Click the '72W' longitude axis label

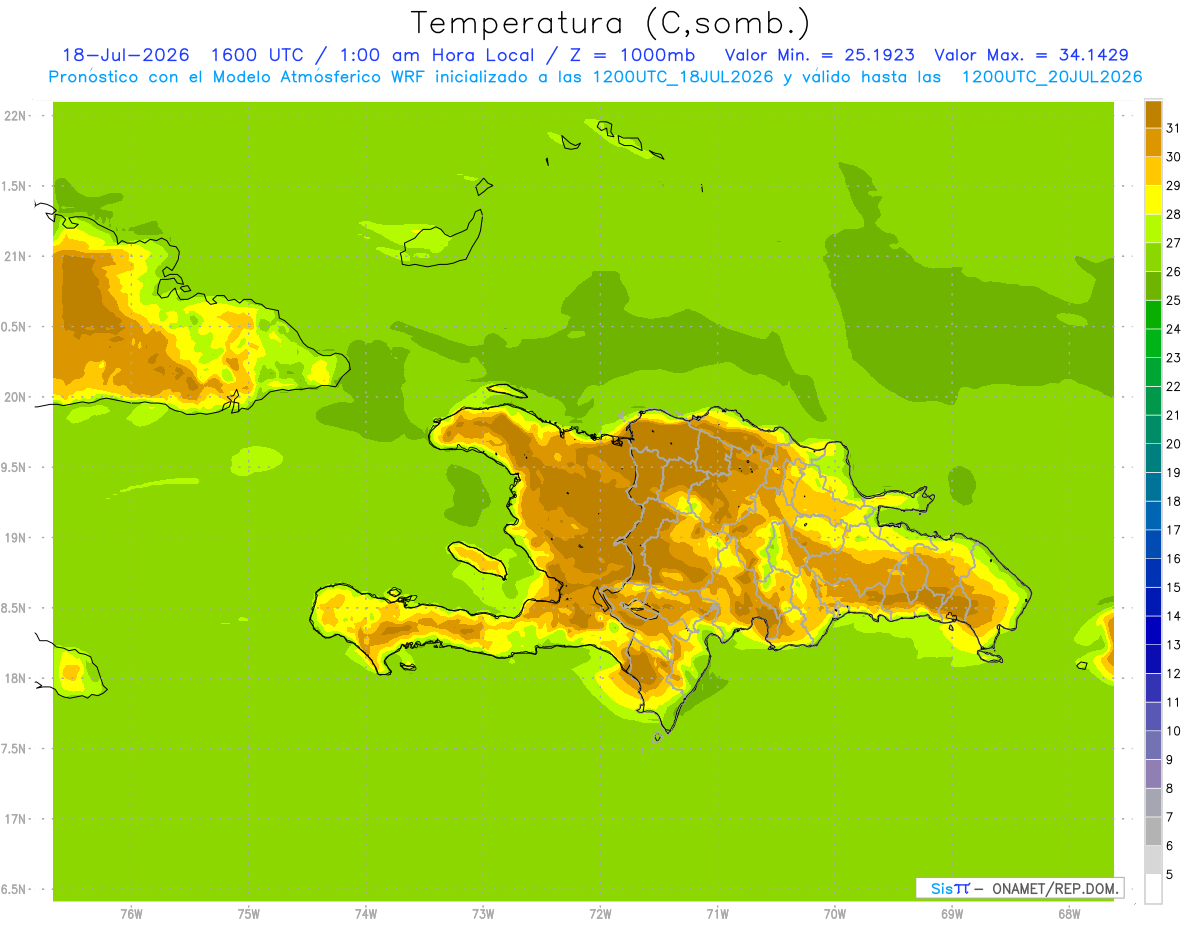600,913
